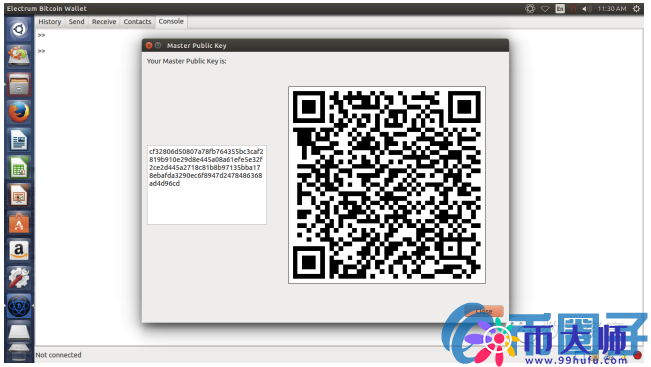Select Electrum wallet icon in dock
Image resolution: width=651 pixels, height=367 pixels.
19,306
